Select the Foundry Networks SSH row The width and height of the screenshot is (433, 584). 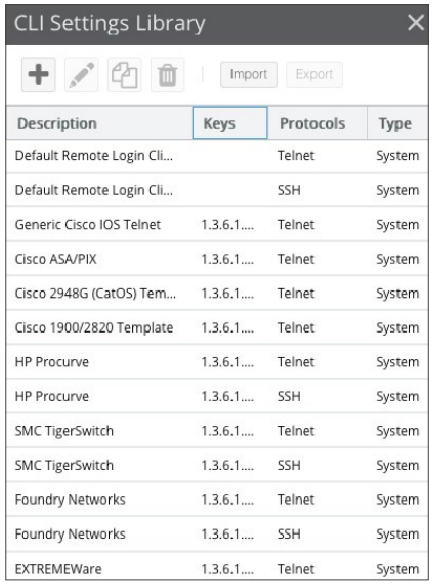pos(217,534)
